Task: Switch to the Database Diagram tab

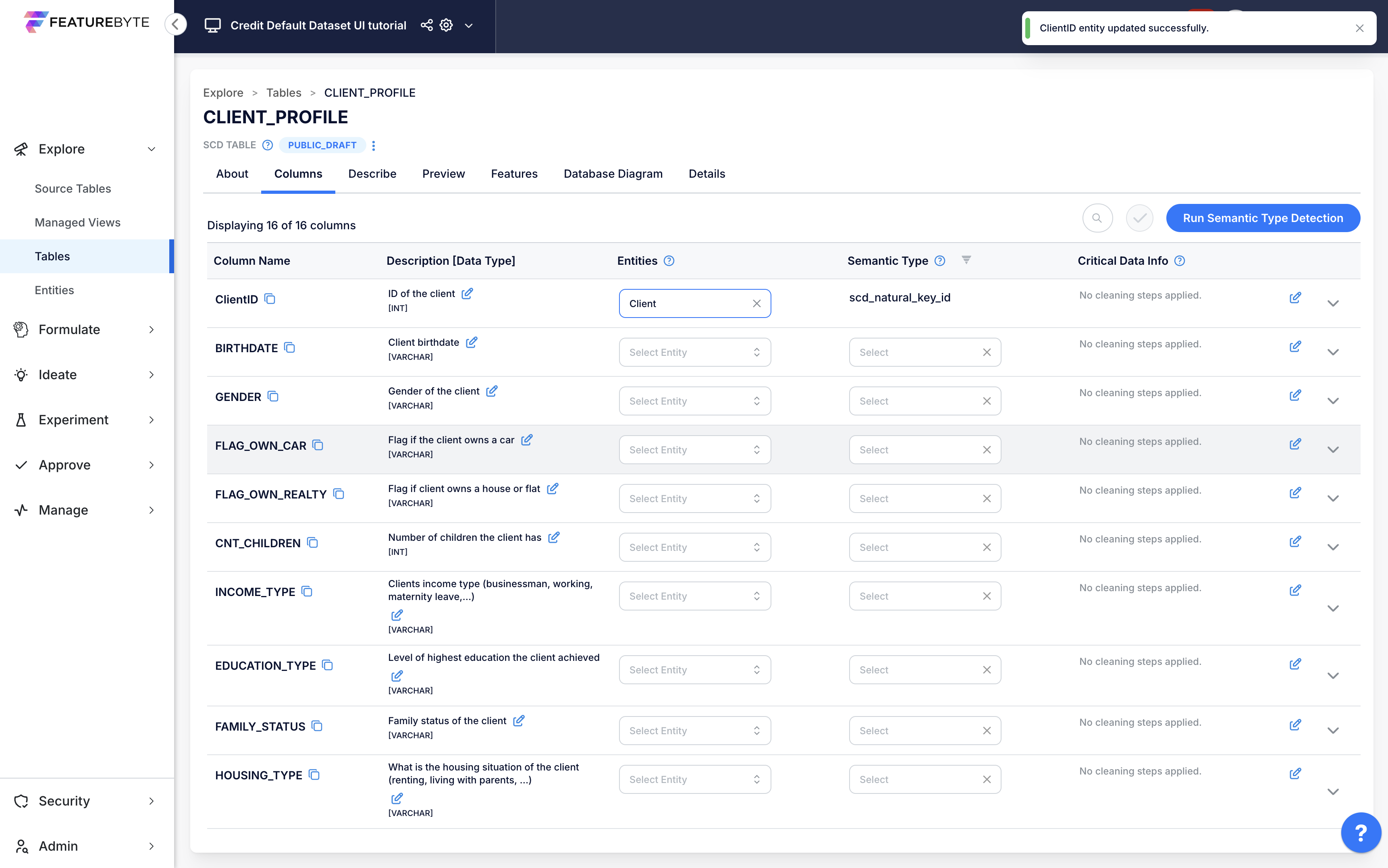Action: tap(613, 173)
